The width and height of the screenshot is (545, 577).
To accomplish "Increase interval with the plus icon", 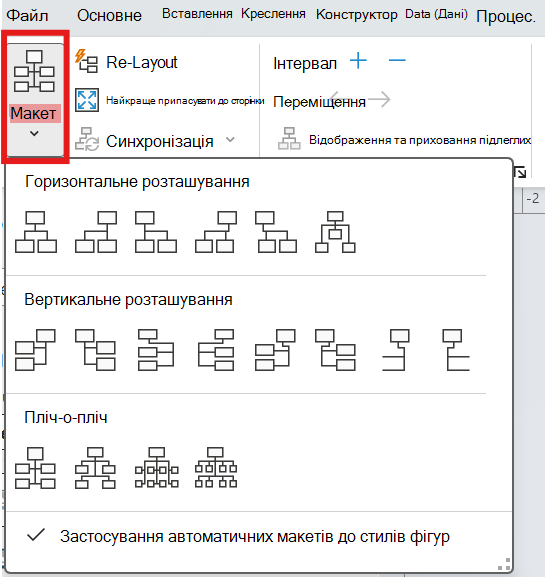I will coord(358,60).
